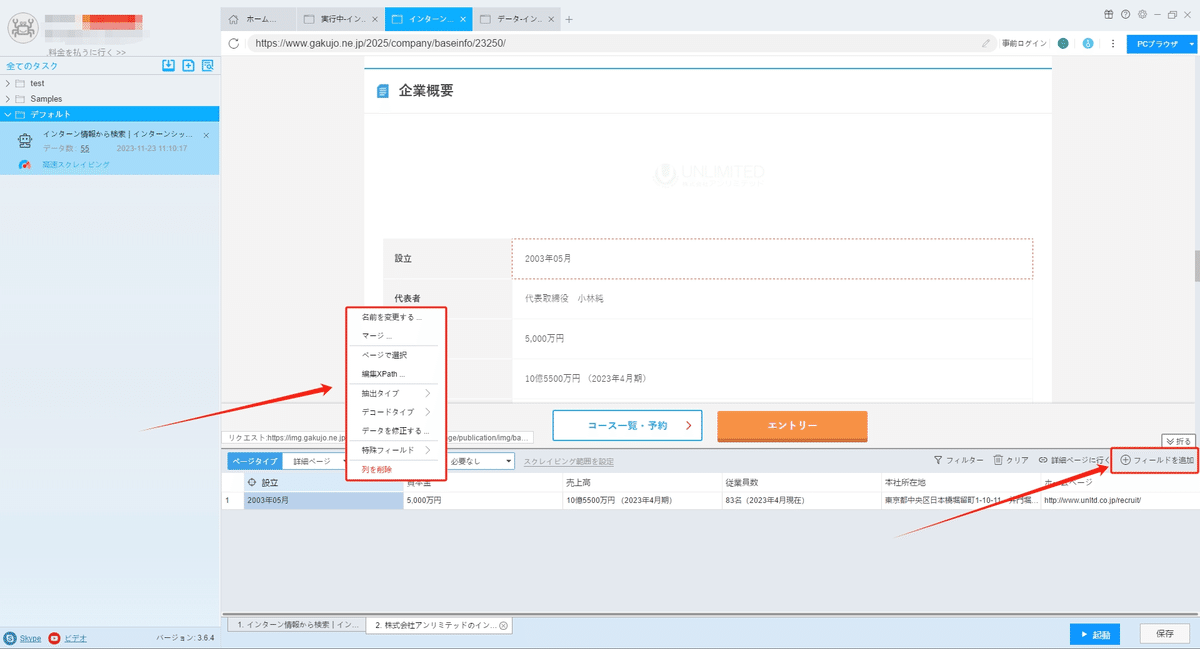Click the フィルター filter icon button
Viewport: 1200px width, 649px height.
958,461
